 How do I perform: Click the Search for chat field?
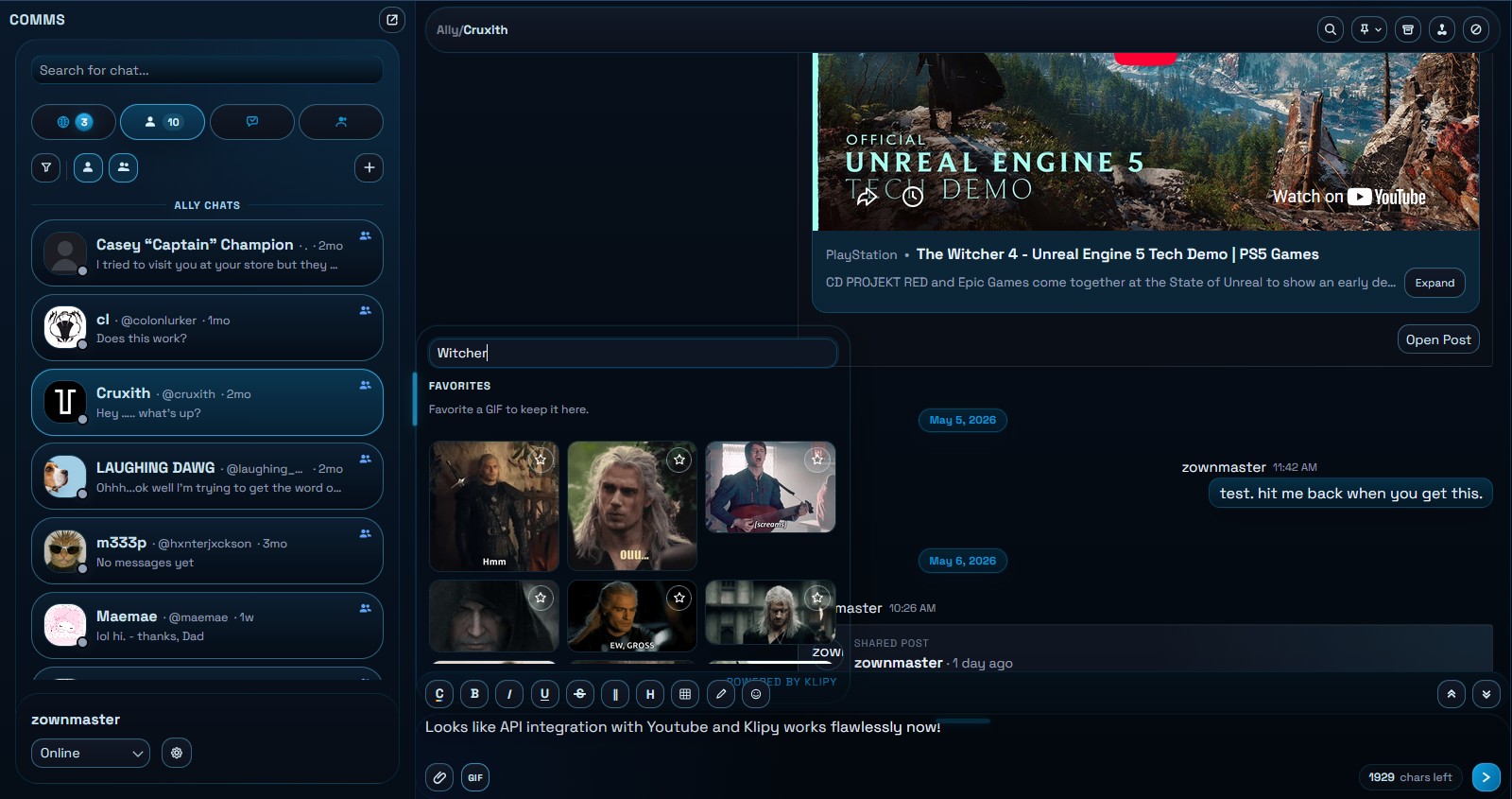(x=207, y=70)
